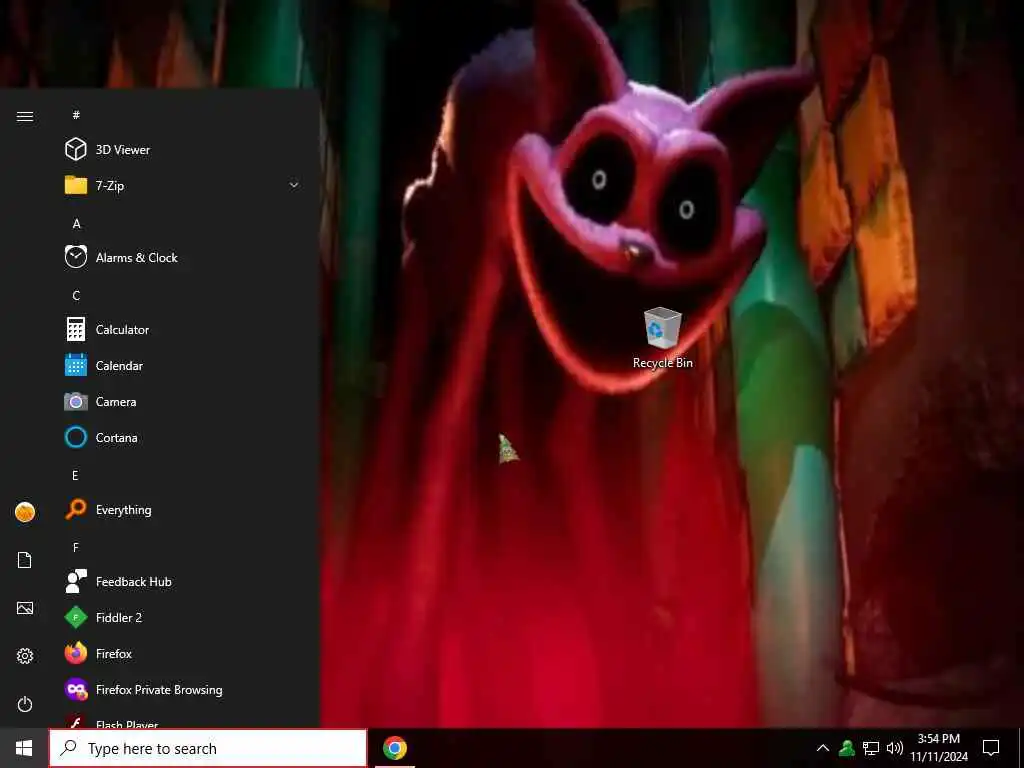Open the 7-Zip folder entry
This screenshot has width=1024, height=768.
pyautogui.click(x=184, y=185)
